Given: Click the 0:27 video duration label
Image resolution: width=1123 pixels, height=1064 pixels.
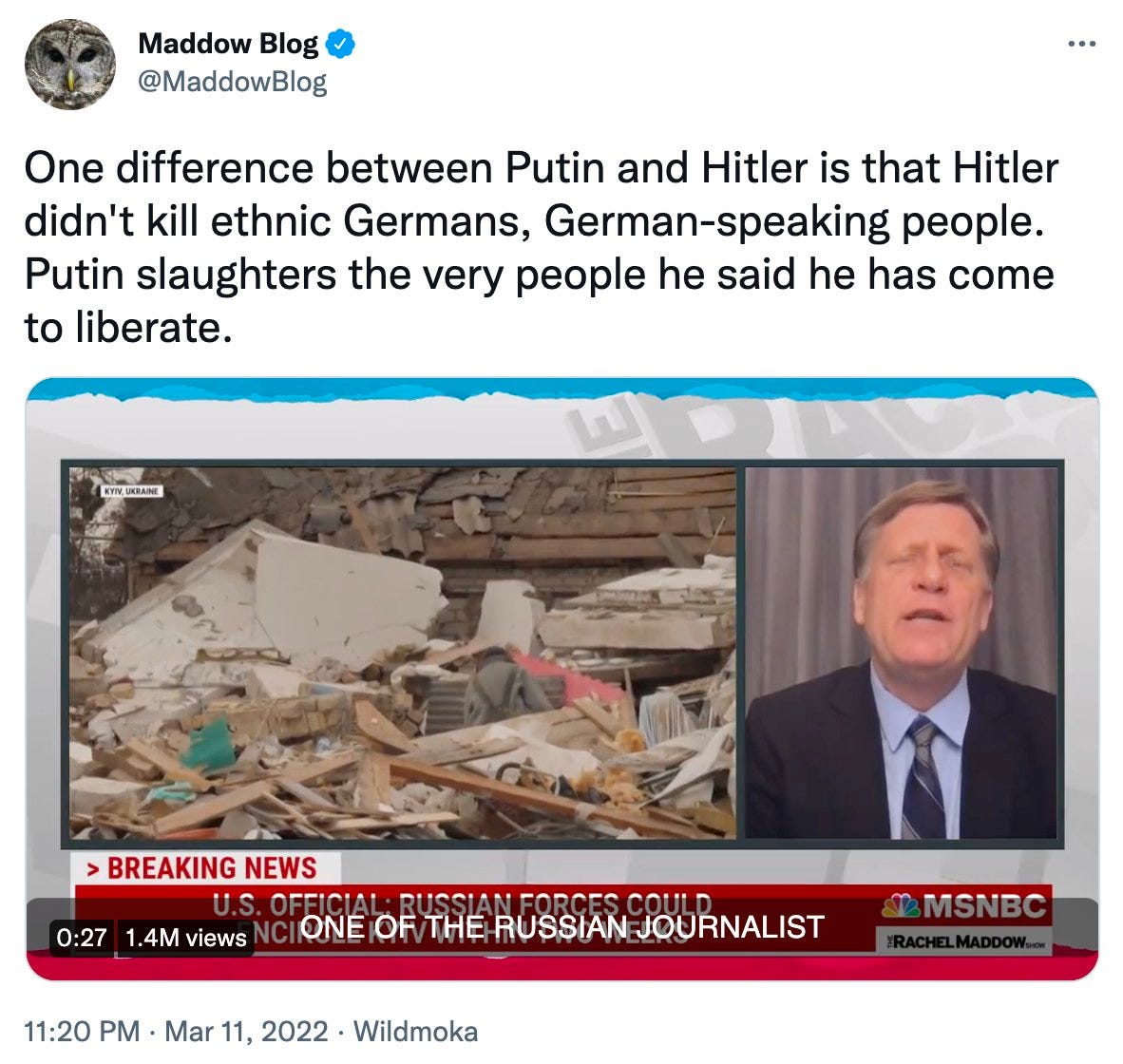Looking at the screenshot, I should pyautogui.click(x=81, y=937).
